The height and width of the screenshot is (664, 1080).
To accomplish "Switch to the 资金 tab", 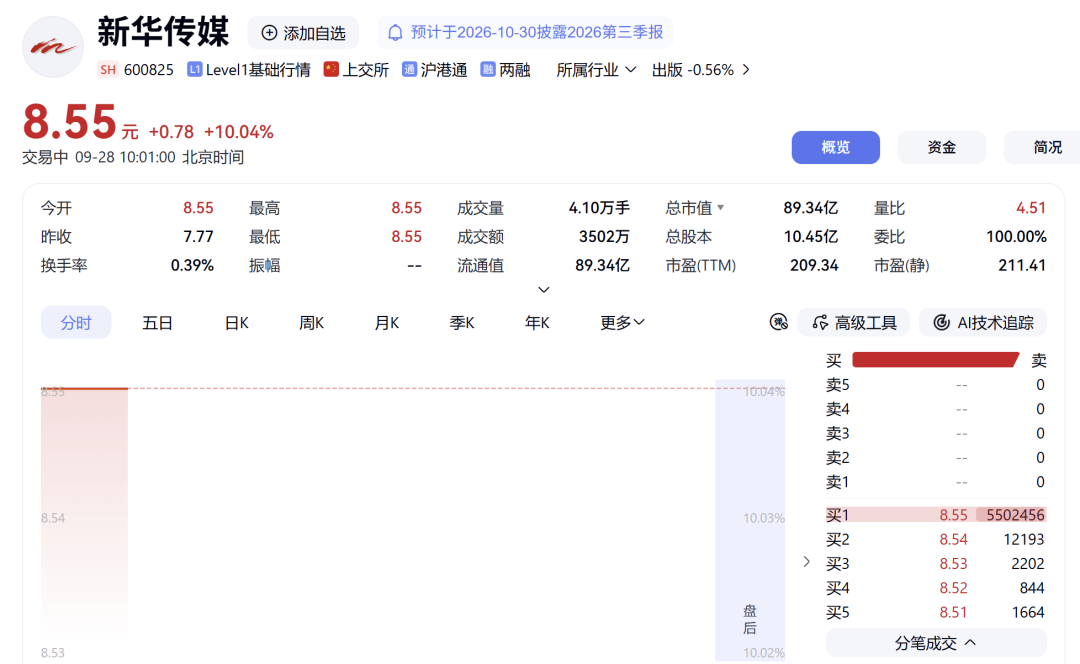I will pyautogui.click(x=942, y=147).
